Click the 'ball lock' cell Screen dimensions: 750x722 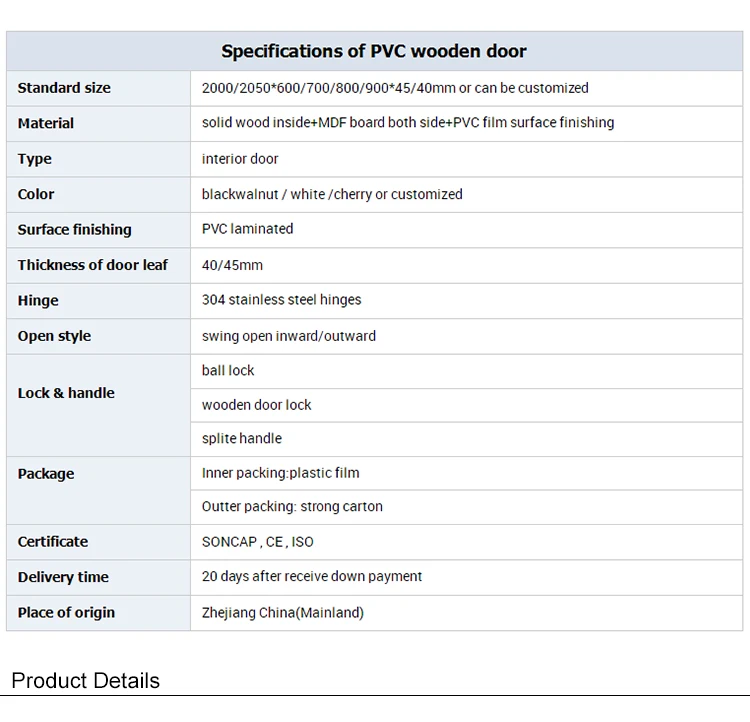point(228,371)
